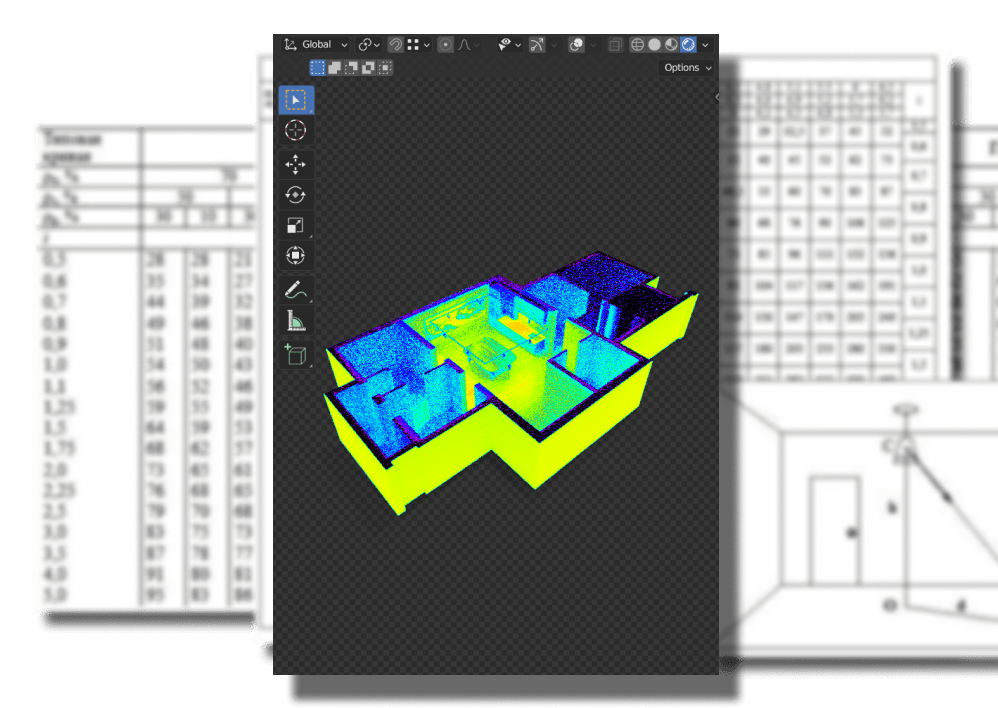This screenshot has height=708, width=998.
Task: Open the shading options dropdown arrow
Action: tap(705, 45)
